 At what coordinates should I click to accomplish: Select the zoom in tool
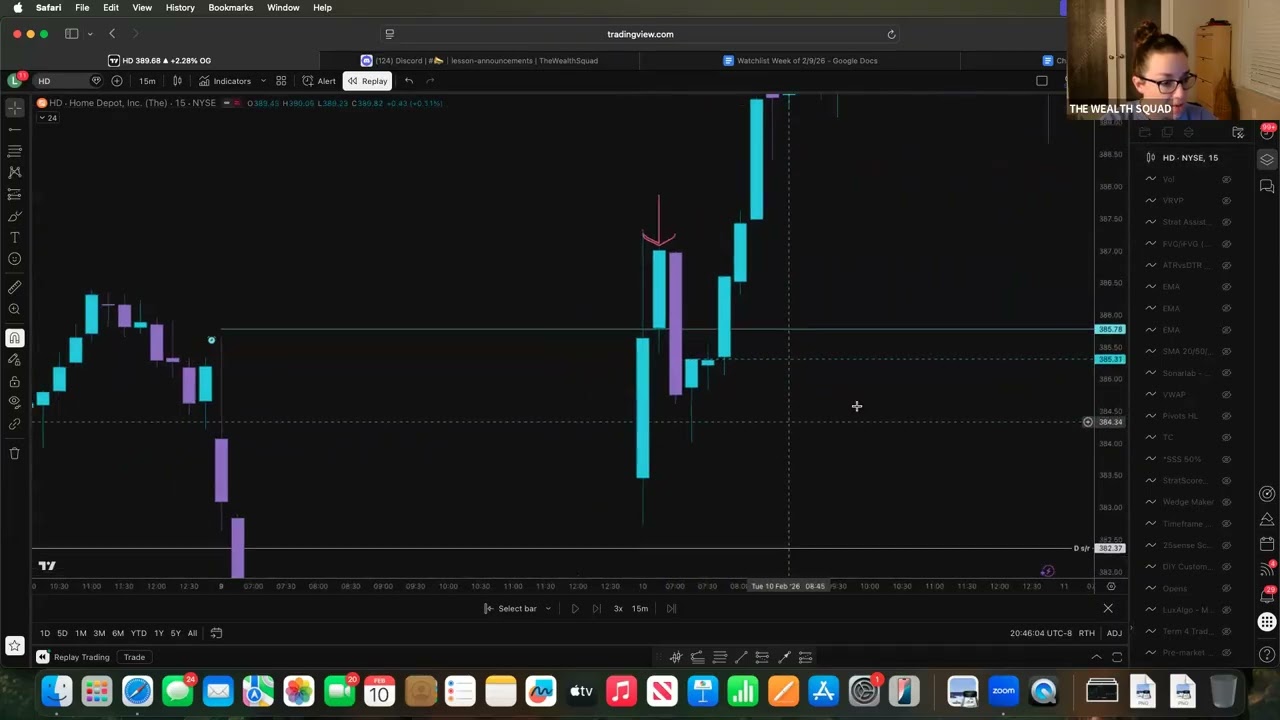15,309
